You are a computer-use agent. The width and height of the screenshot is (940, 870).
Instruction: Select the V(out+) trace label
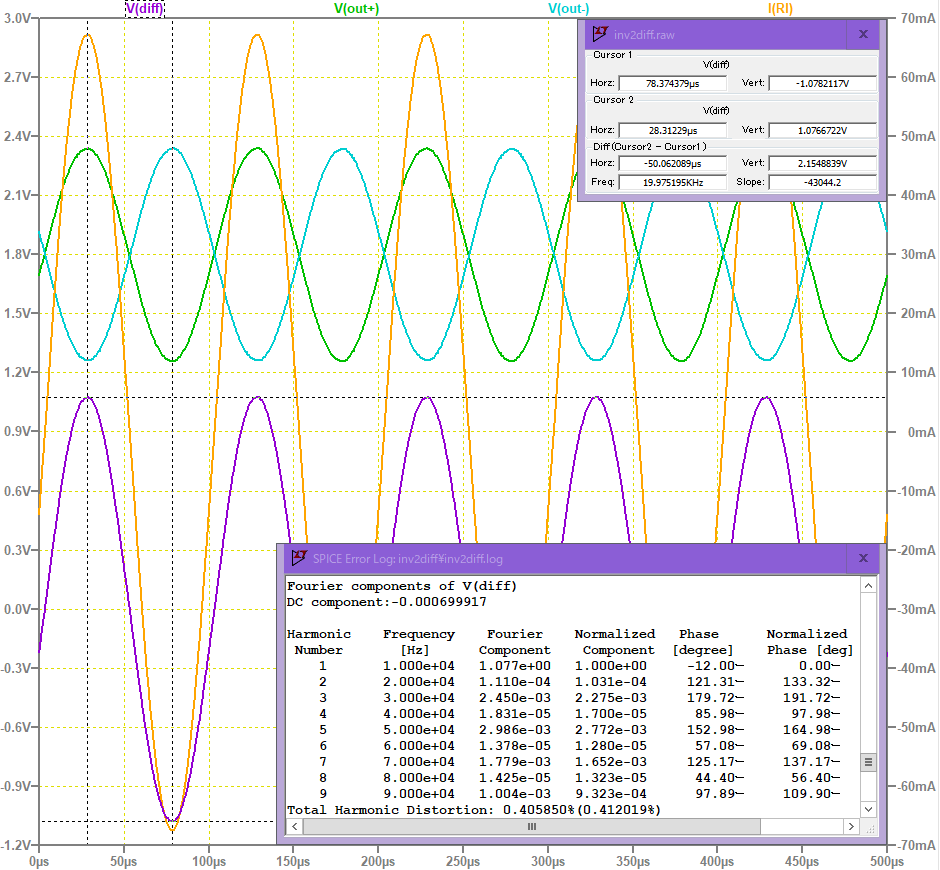pos(356,8)
